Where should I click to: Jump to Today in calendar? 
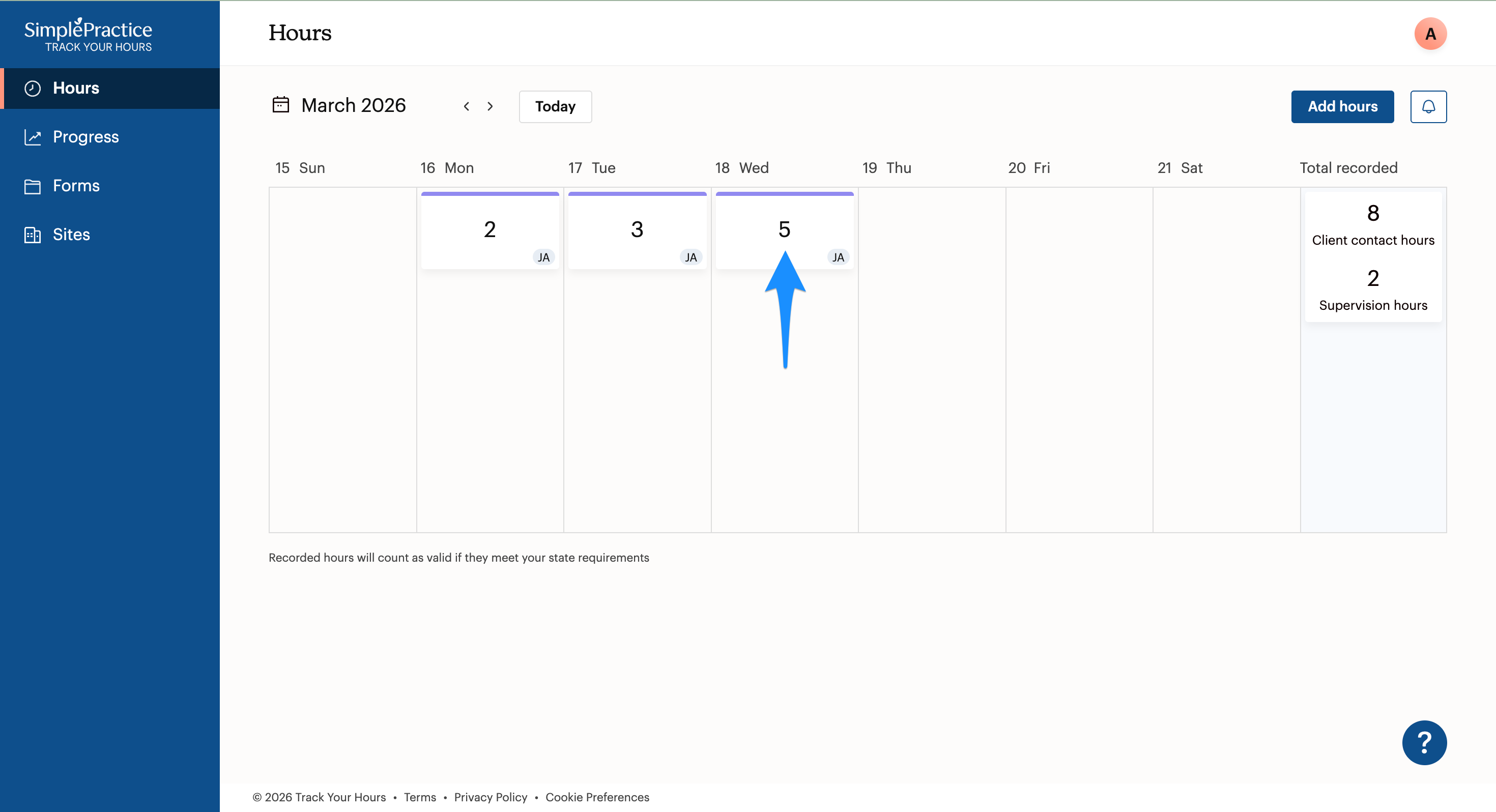tap(555, 106)
